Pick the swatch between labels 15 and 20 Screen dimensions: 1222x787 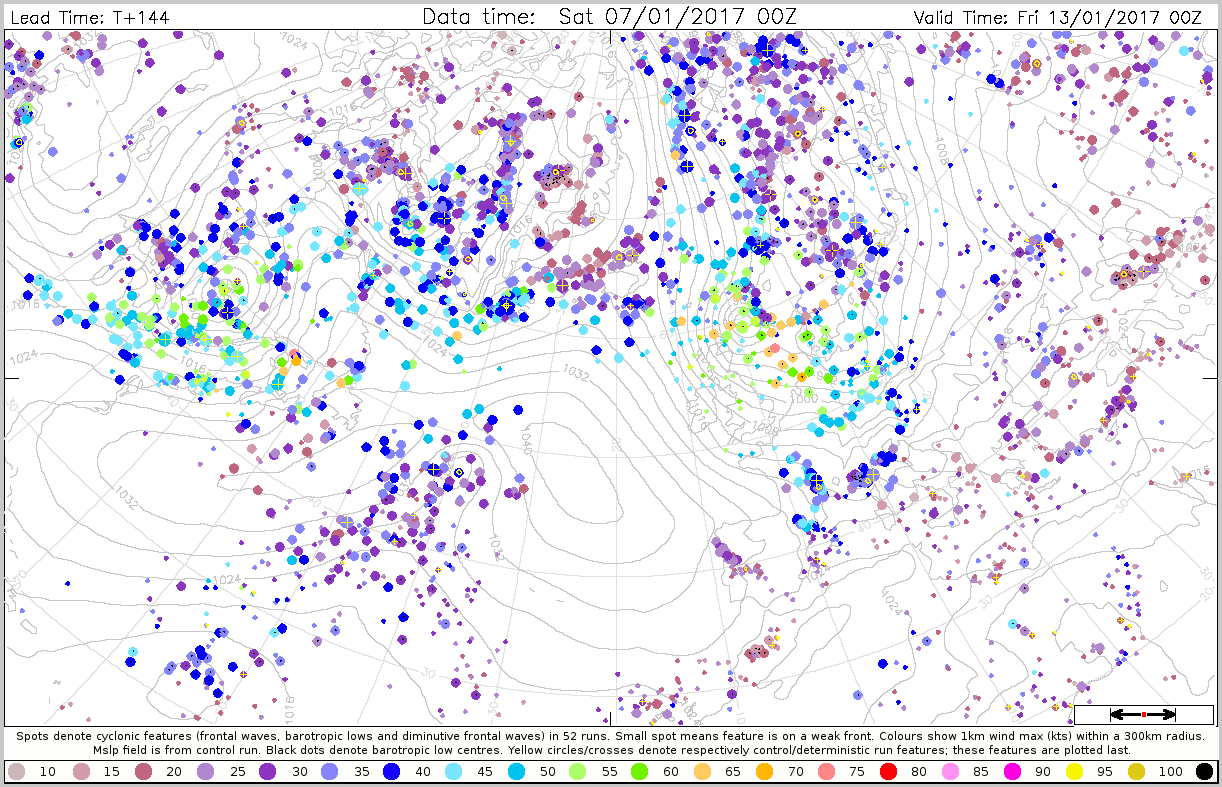(144, 771)
